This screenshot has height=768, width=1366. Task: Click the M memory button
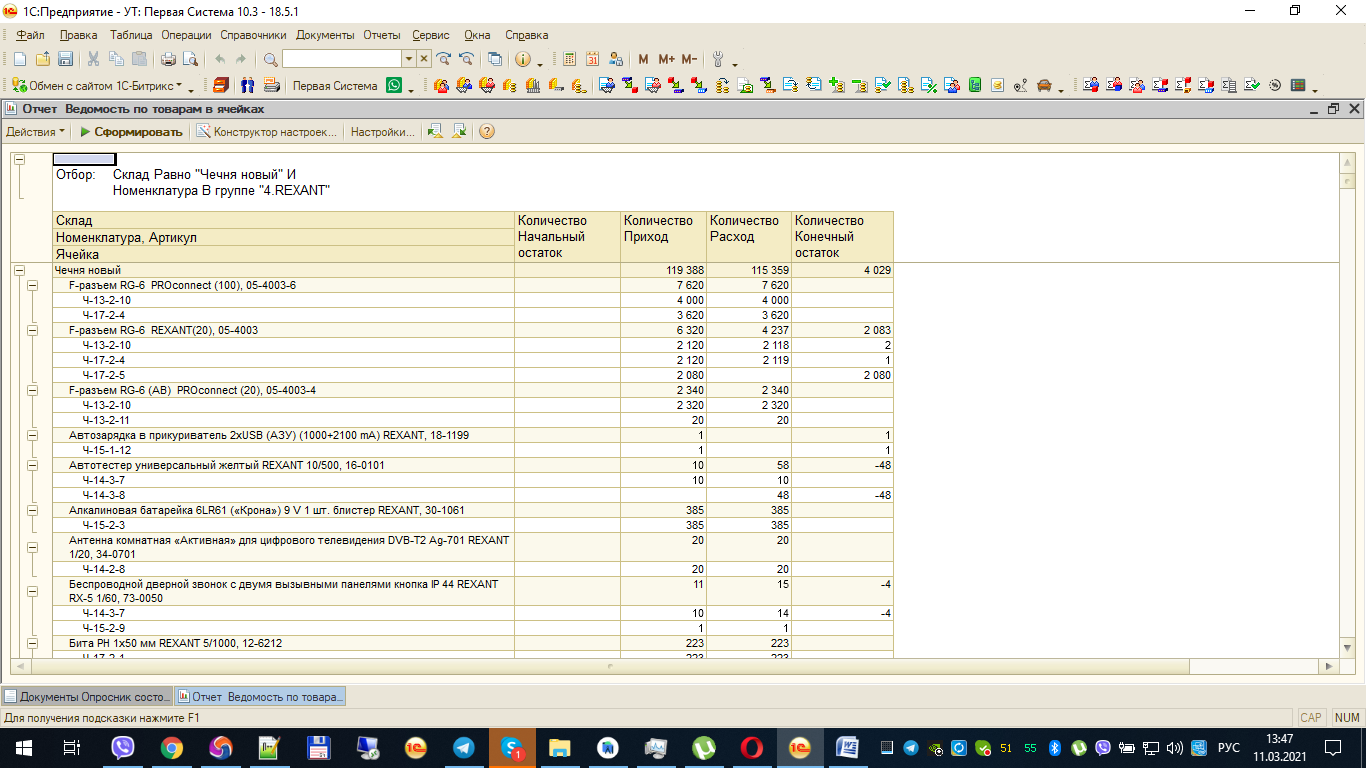[643, 59]
